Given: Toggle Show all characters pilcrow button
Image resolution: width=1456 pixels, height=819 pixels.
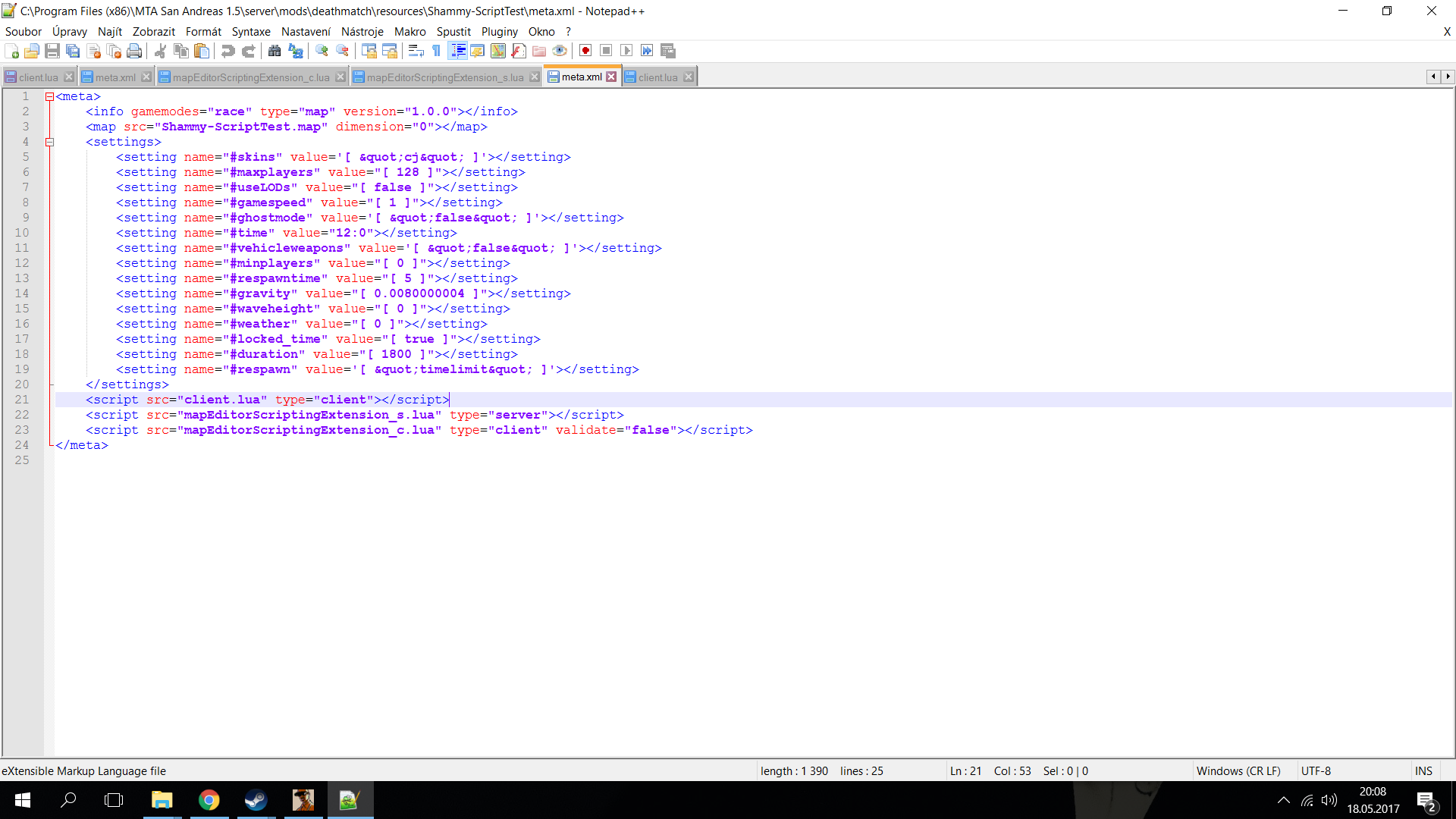Looking at the screenshot, I should click(x=437, y=51).
